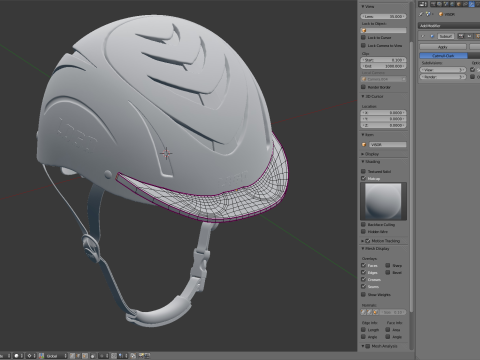Open the Scene properties tab icon
Screen dimensions: 480x360
point(446,4)
